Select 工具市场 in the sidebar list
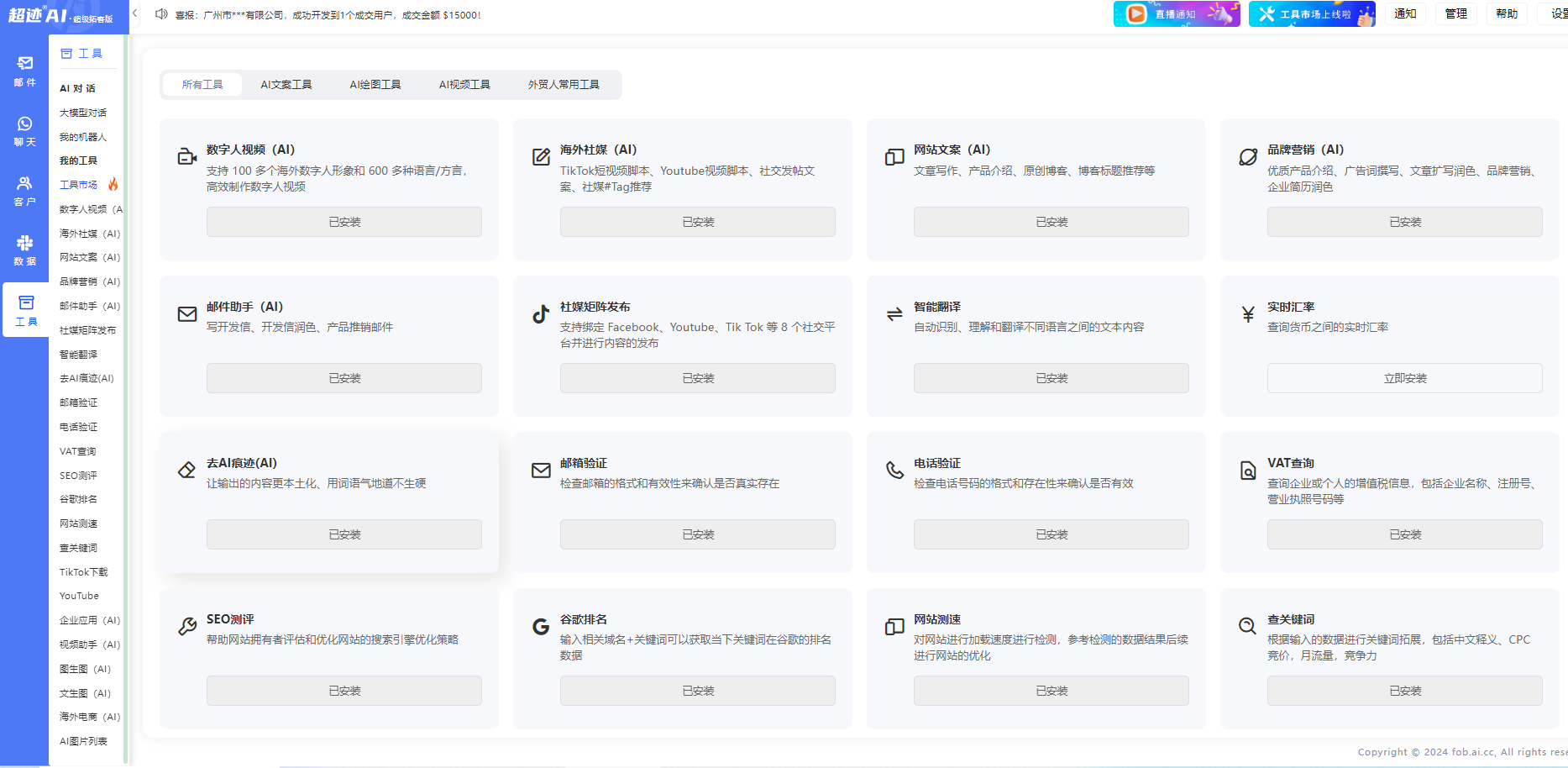Screen dimensions: 1568x768 pos(79,185)
